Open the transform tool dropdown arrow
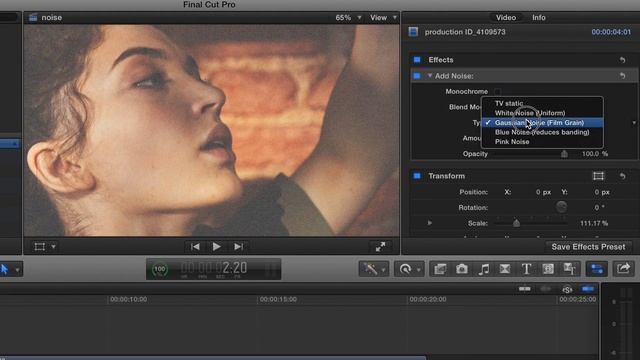640x360 pixels. 53,247
